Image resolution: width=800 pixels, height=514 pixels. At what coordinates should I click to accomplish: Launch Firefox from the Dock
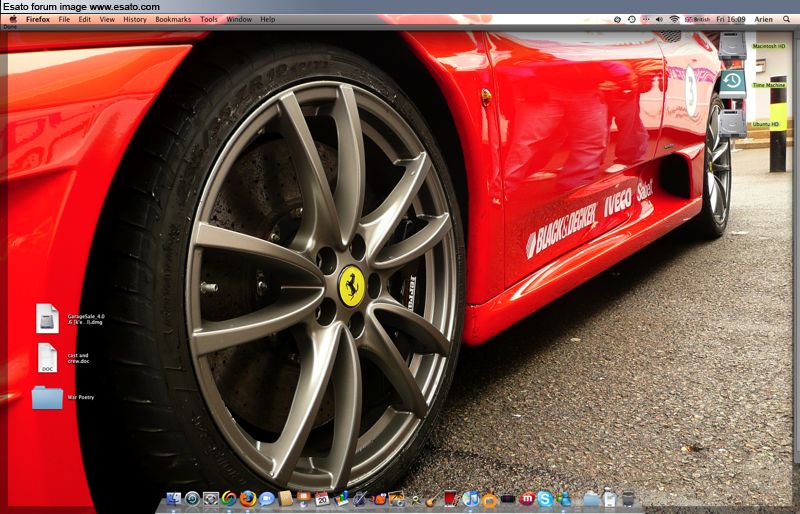248,498
